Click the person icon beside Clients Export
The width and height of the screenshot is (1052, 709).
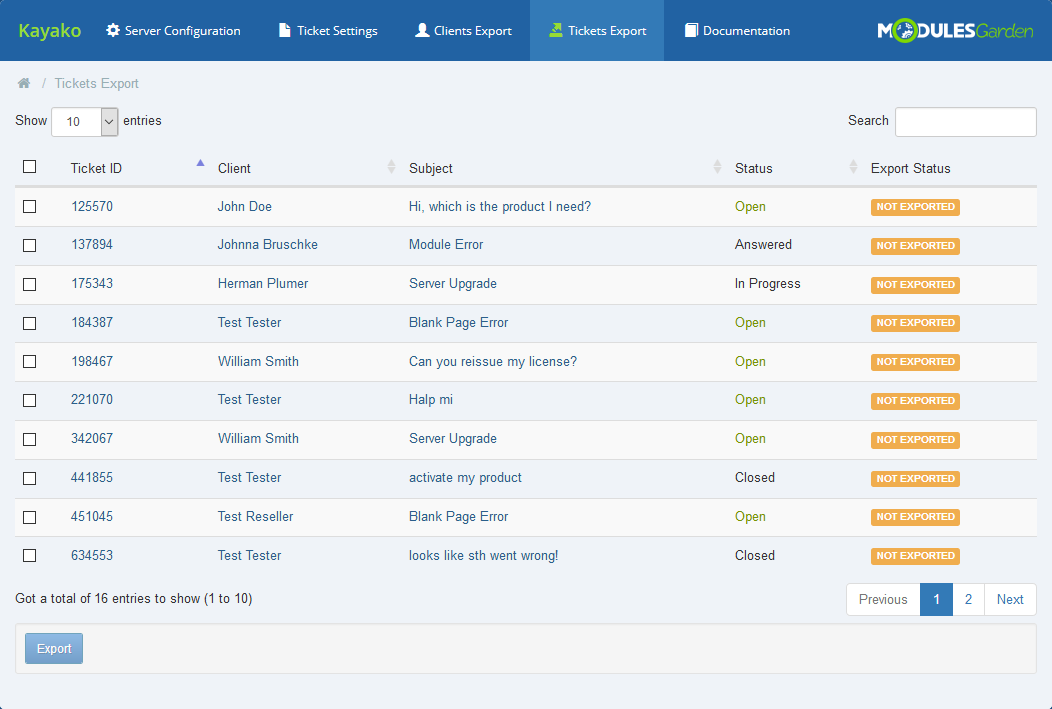422,30
